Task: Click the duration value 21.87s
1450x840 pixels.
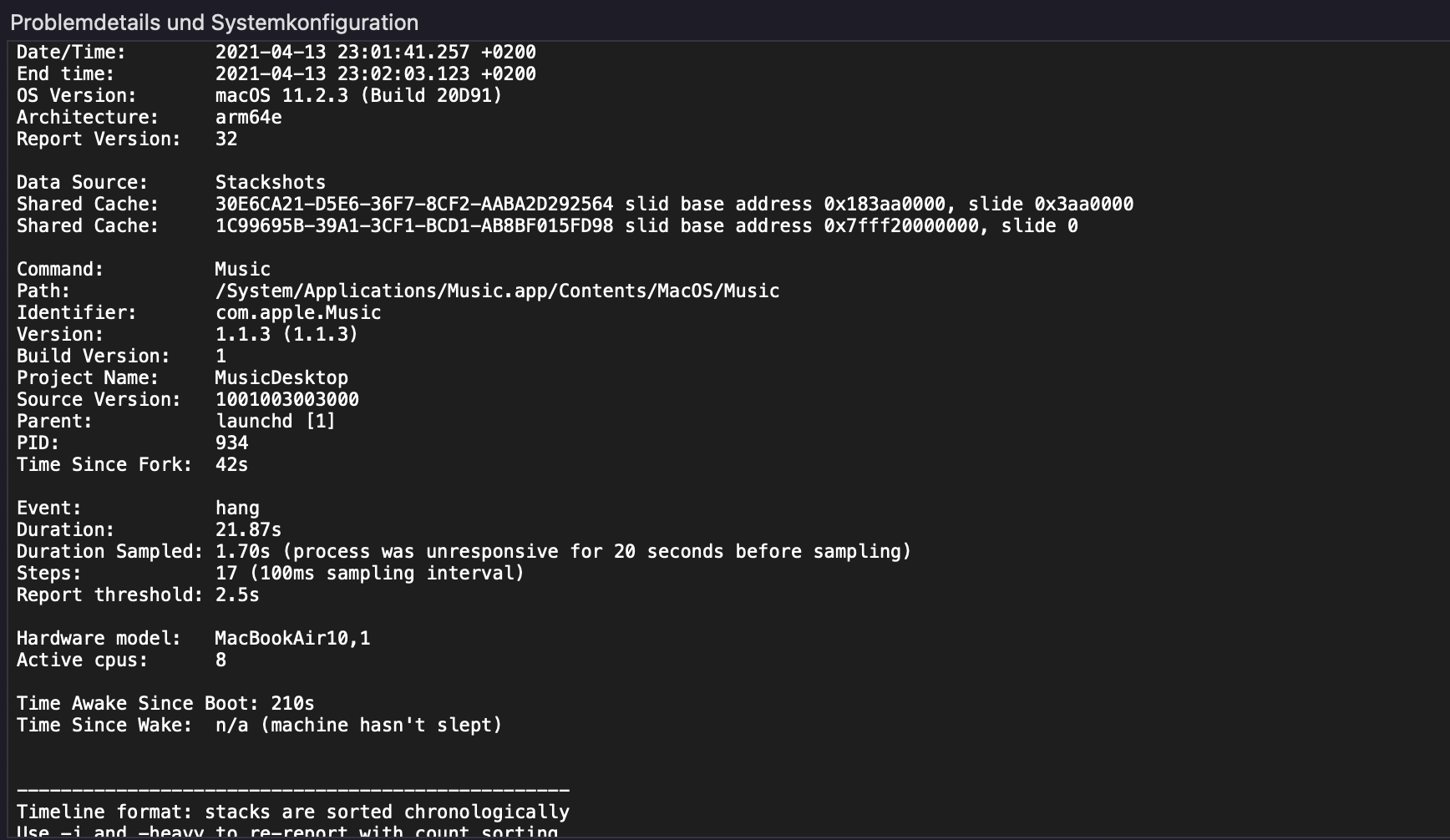Action: coord(248,530)
